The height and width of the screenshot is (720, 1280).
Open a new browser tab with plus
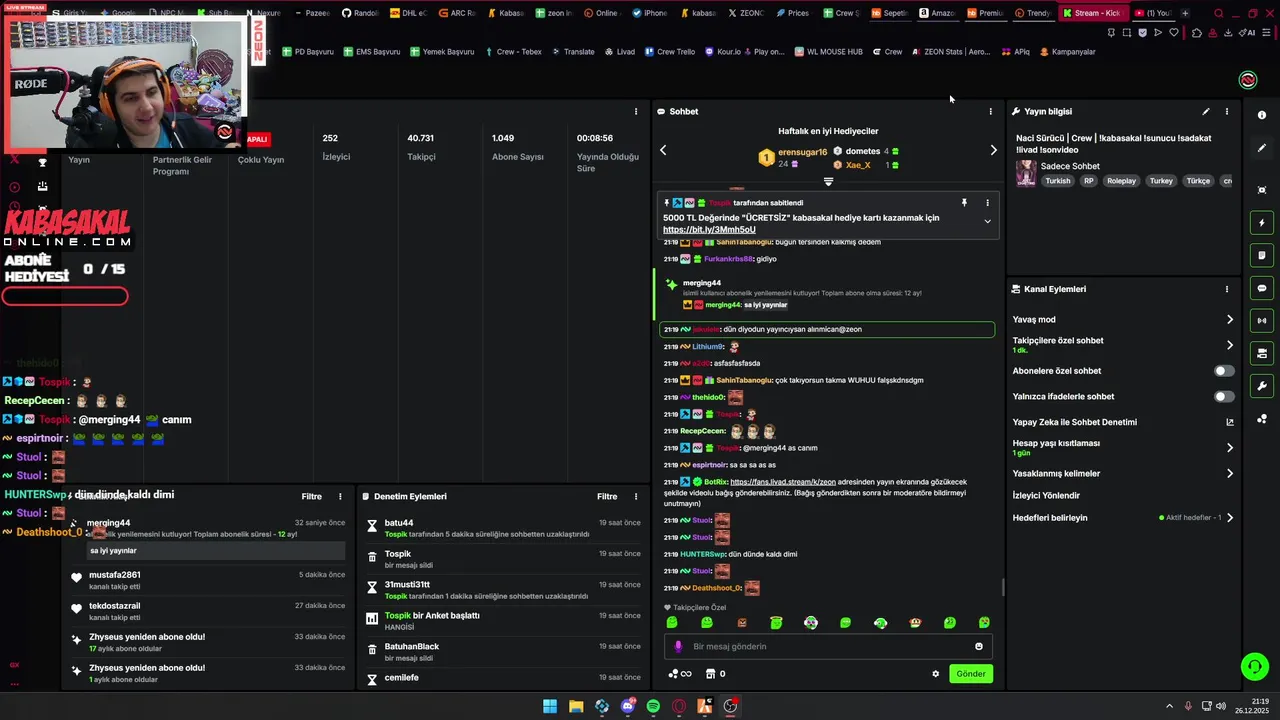click(x=1185, y=13)
